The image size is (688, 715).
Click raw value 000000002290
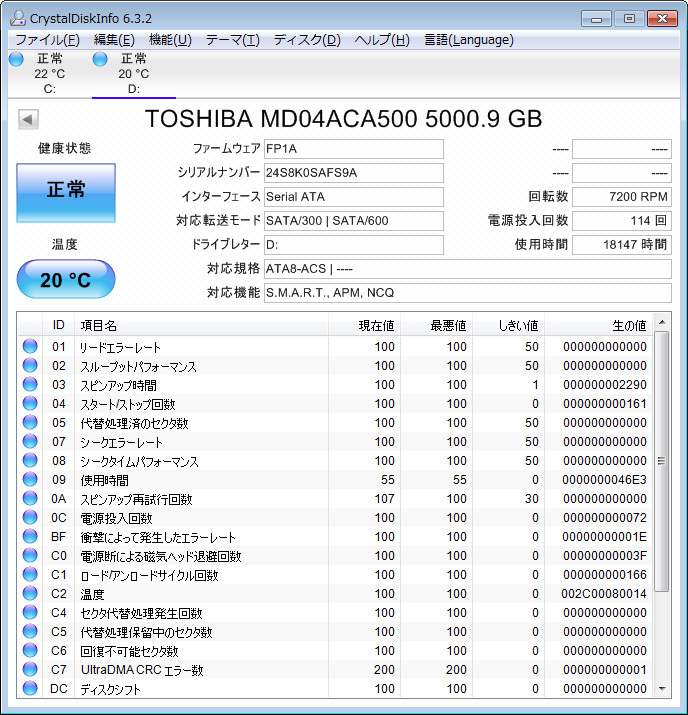(x=605, y=385)
